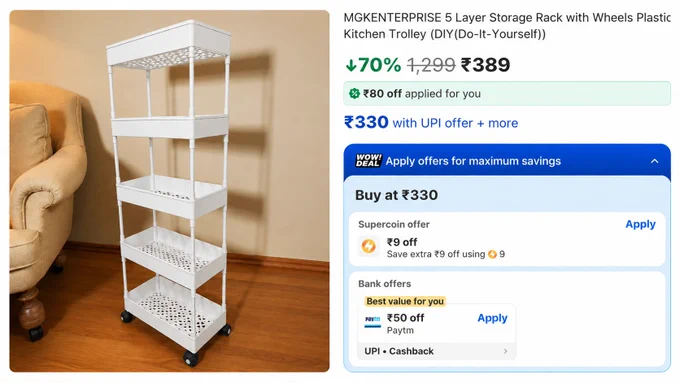
Task: Click the WOW! DEAL badge icon
Action: (x=368, y=161)
